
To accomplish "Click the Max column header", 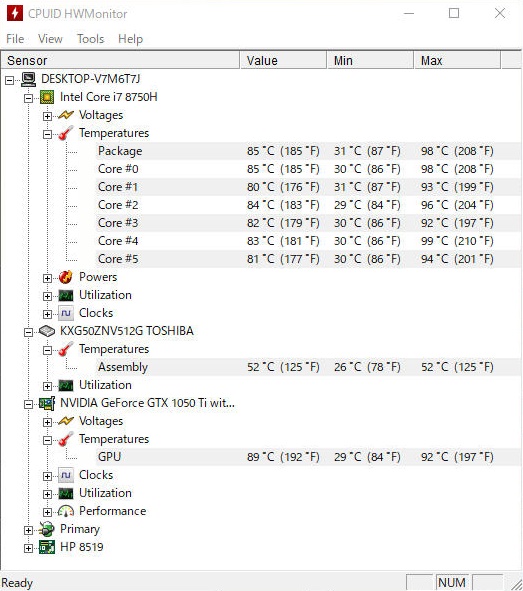I will (x=457, y=61).
